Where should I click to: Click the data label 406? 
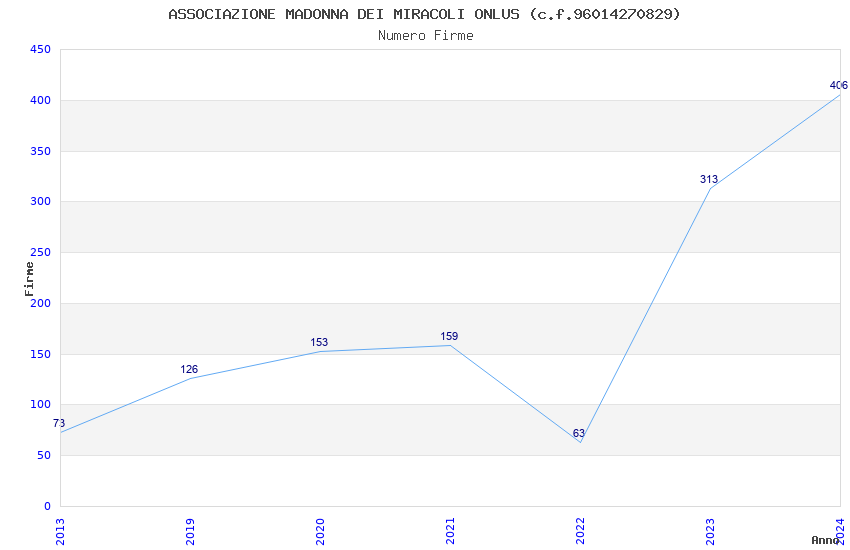pyautogui.click(x=839, y=85)
